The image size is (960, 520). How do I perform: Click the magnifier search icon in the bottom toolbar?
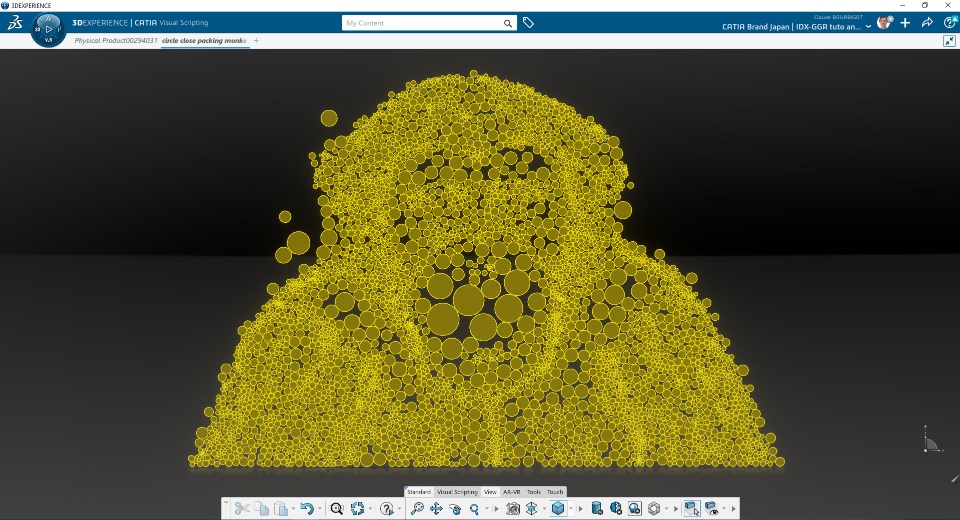point(337,508)
